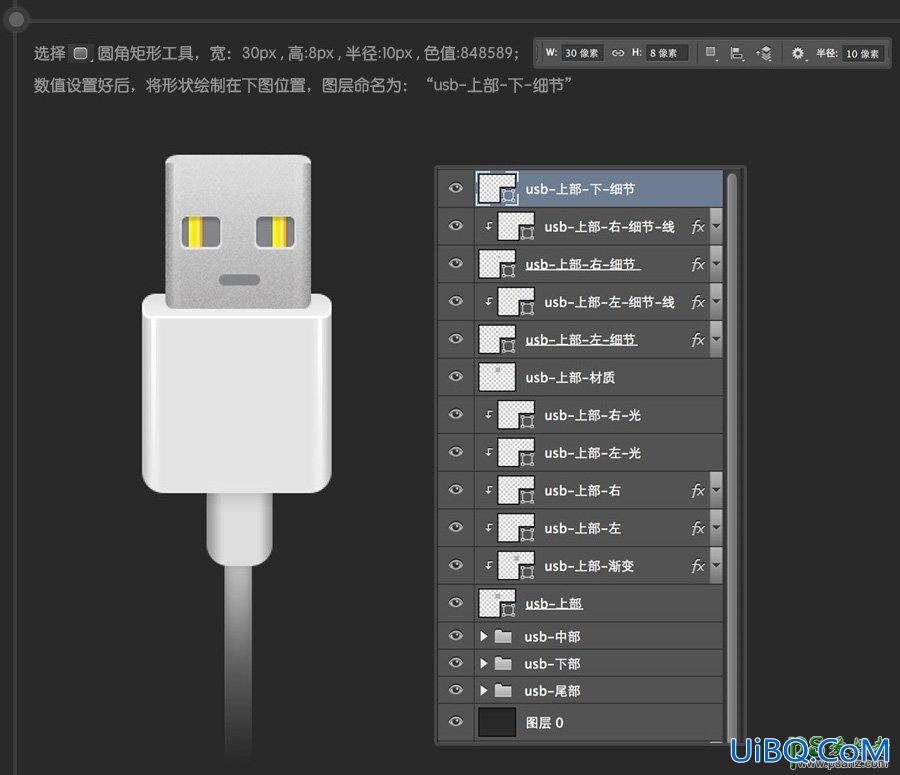Toggle visibility of usb-中部 group
The height and width of the screenshot is (775, 900).
point(456,636)
